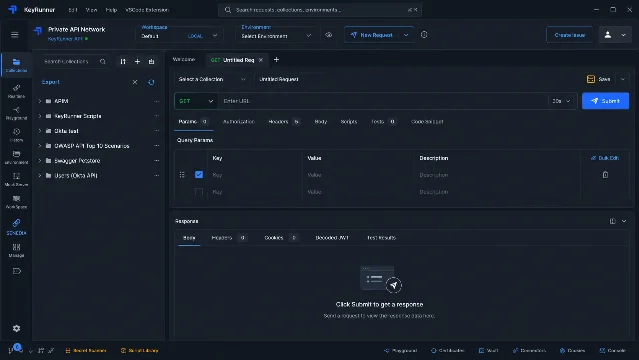The width and height of the screenshot is (639, 360).
Task: Open more options for KeyRunner Scripts
Action: click(x=156, y=116)
